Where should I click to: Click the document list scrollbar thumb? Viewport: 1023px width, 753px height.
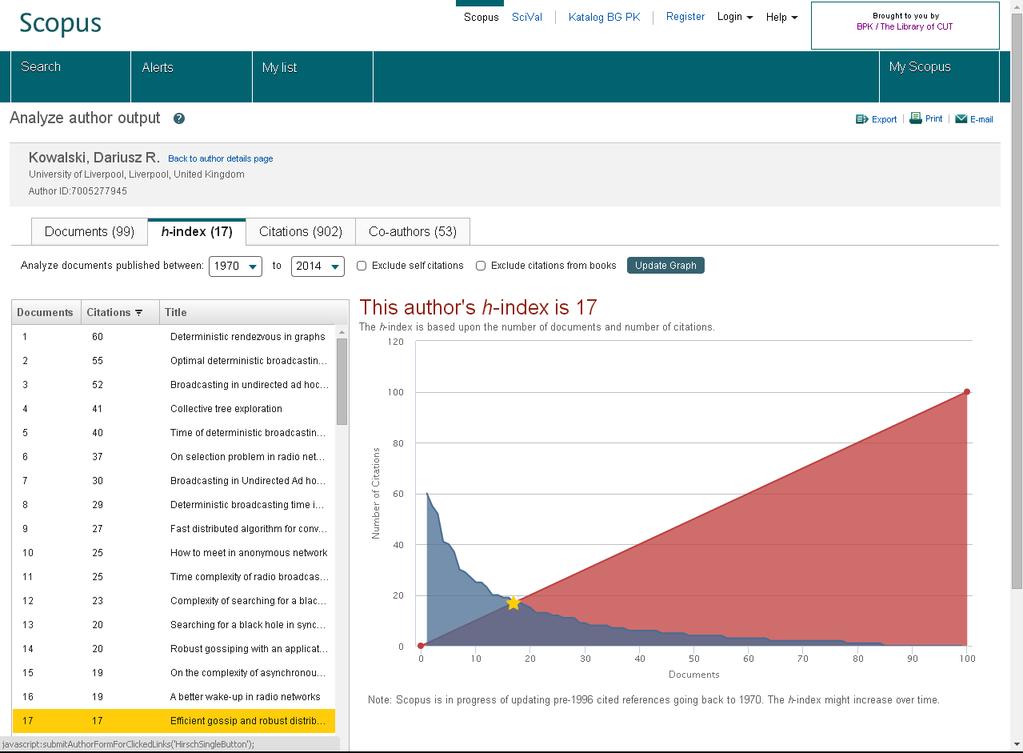tap(342, 382)
